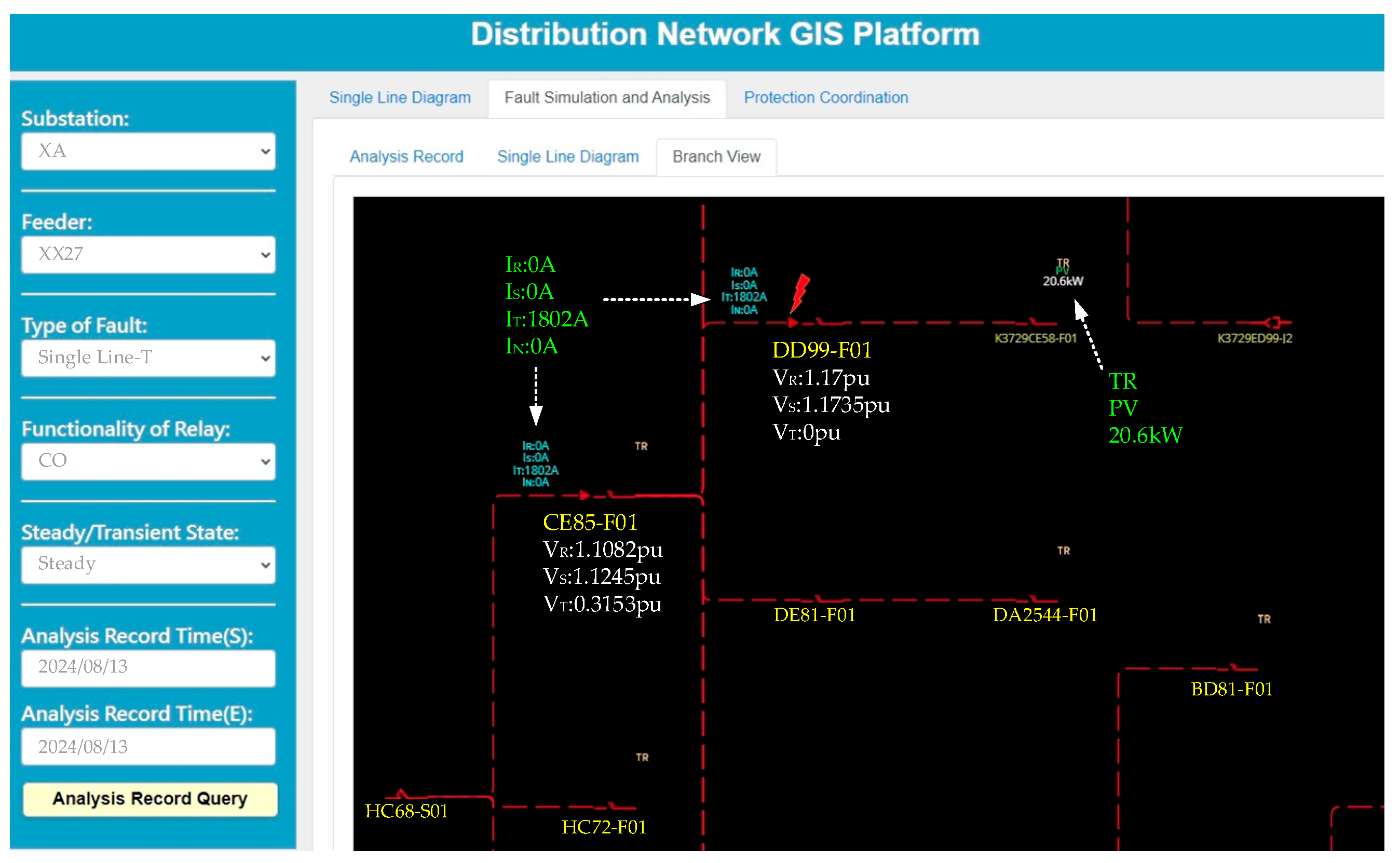Image resolution: width=1400 pixels, height=863 pixels.
Task: Click the switch symbol above K3729CE58-F01
Action: pyautogui.click(x=1035, y=322)
